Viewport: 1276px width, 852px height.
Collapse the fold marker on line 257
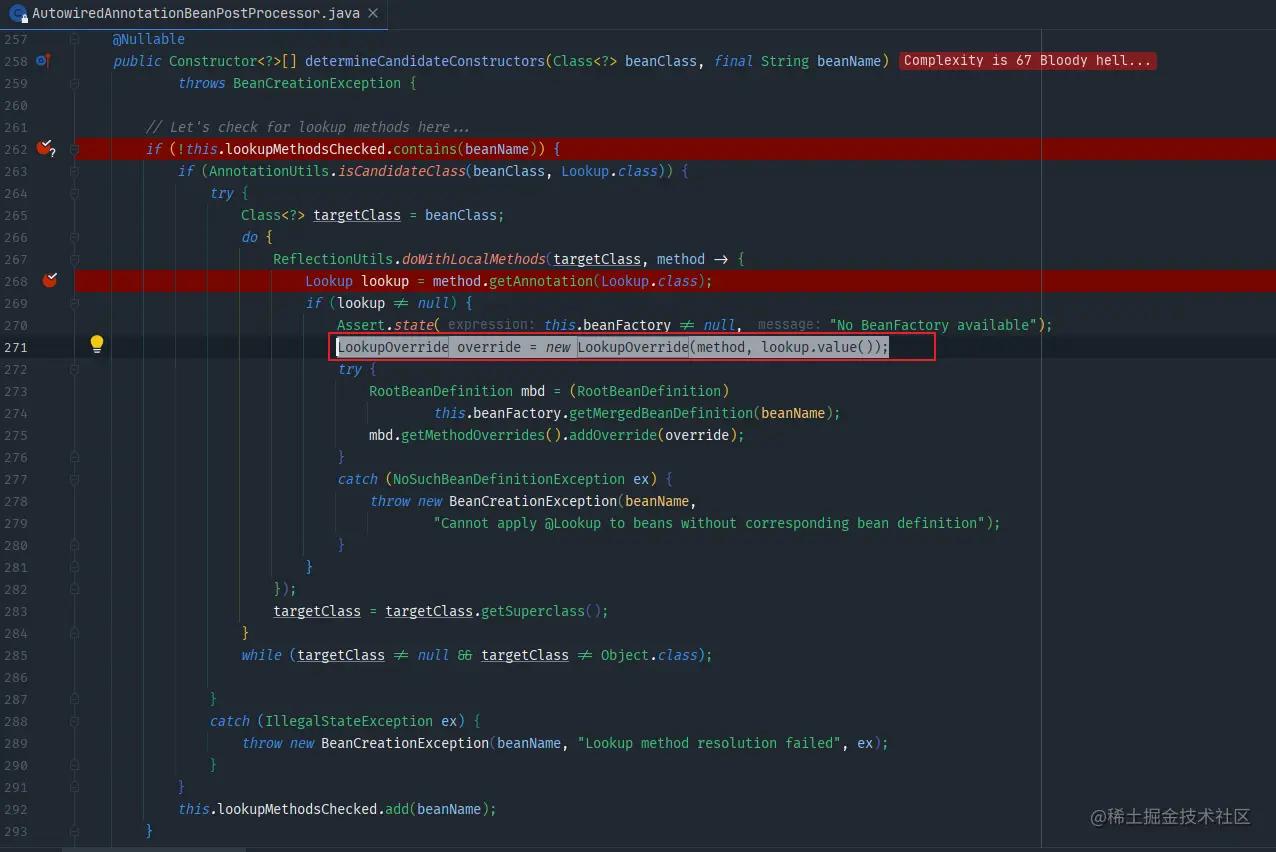point(75,39)
